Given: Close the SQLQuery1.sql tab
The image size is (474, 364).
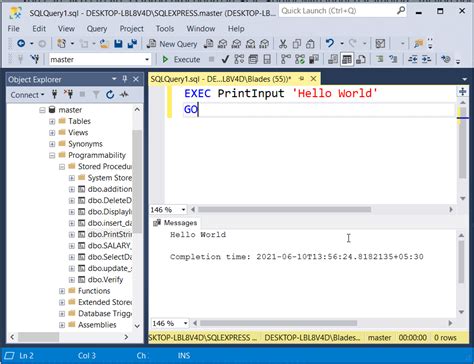Looking at the screenshot, I should tap(313, 79).
